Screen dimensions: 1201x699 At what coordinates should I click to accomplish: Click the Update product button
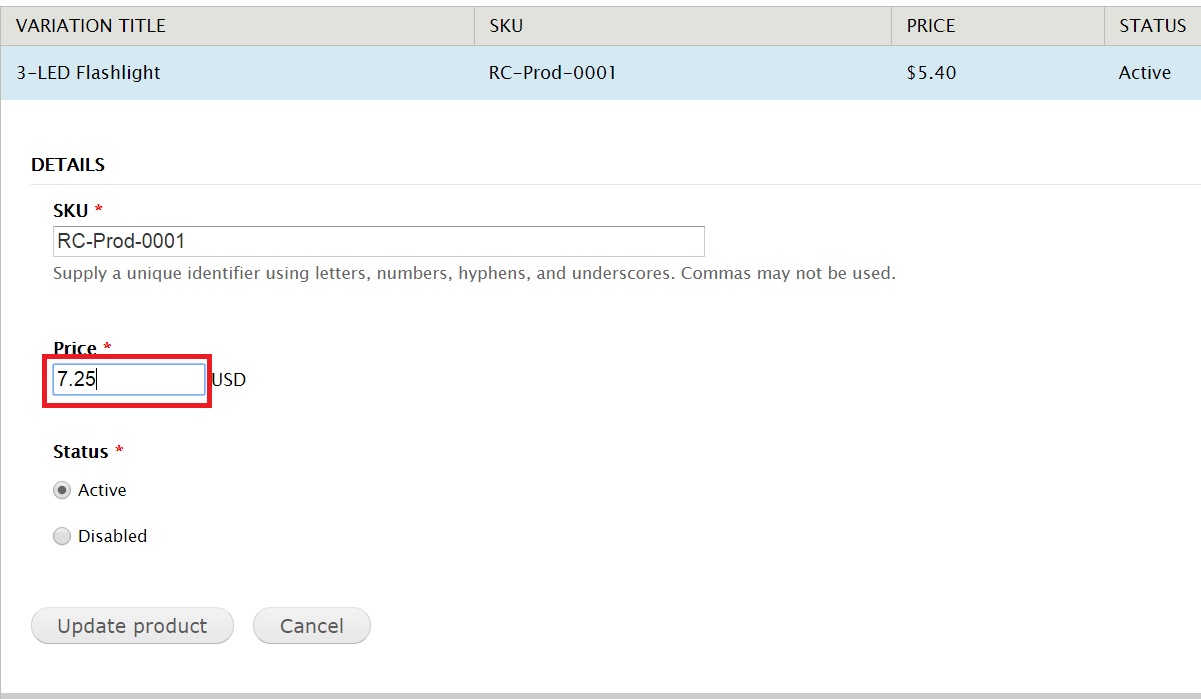pyautogui.click(x=131, y=626)
